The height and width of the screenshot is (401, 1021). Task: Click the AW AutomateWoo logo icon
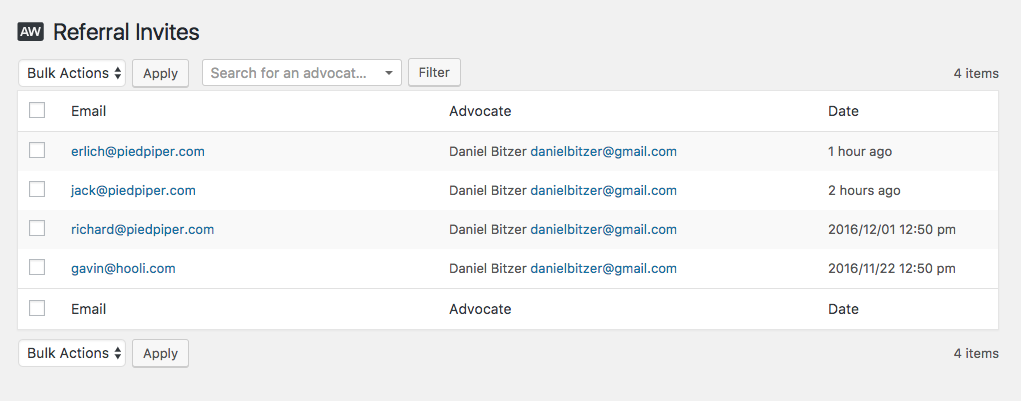(x=30, y=32)
